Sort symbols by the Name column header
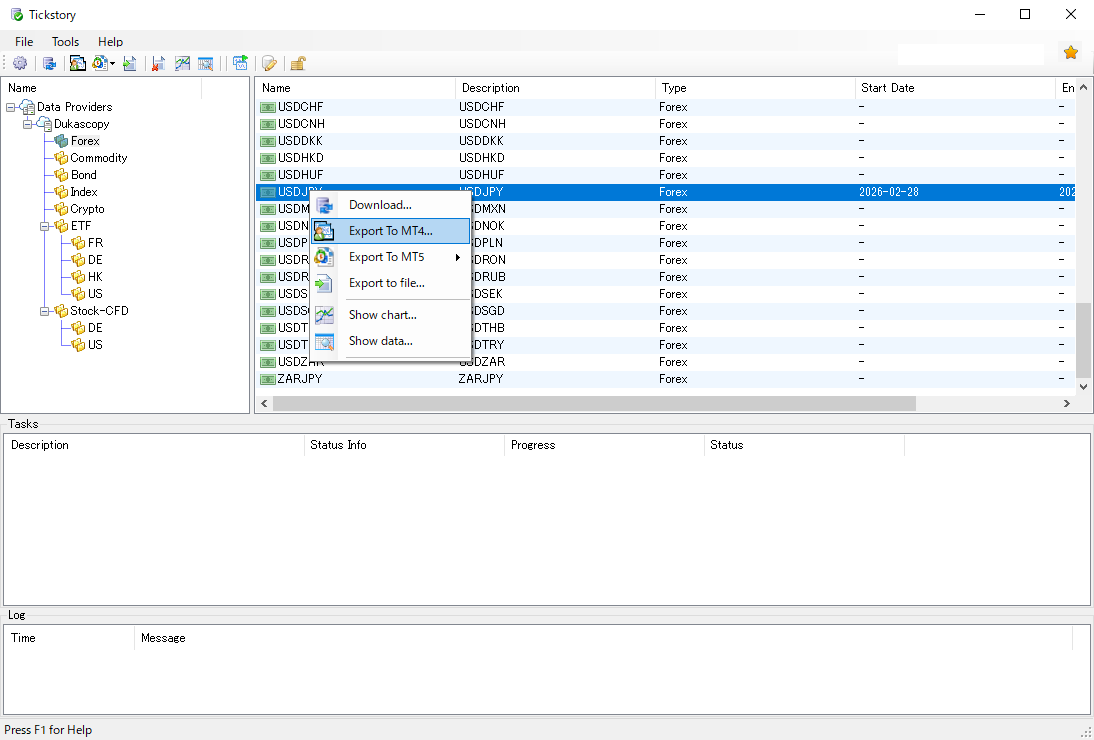The image size is (1094, 740). tap(356, 88)
